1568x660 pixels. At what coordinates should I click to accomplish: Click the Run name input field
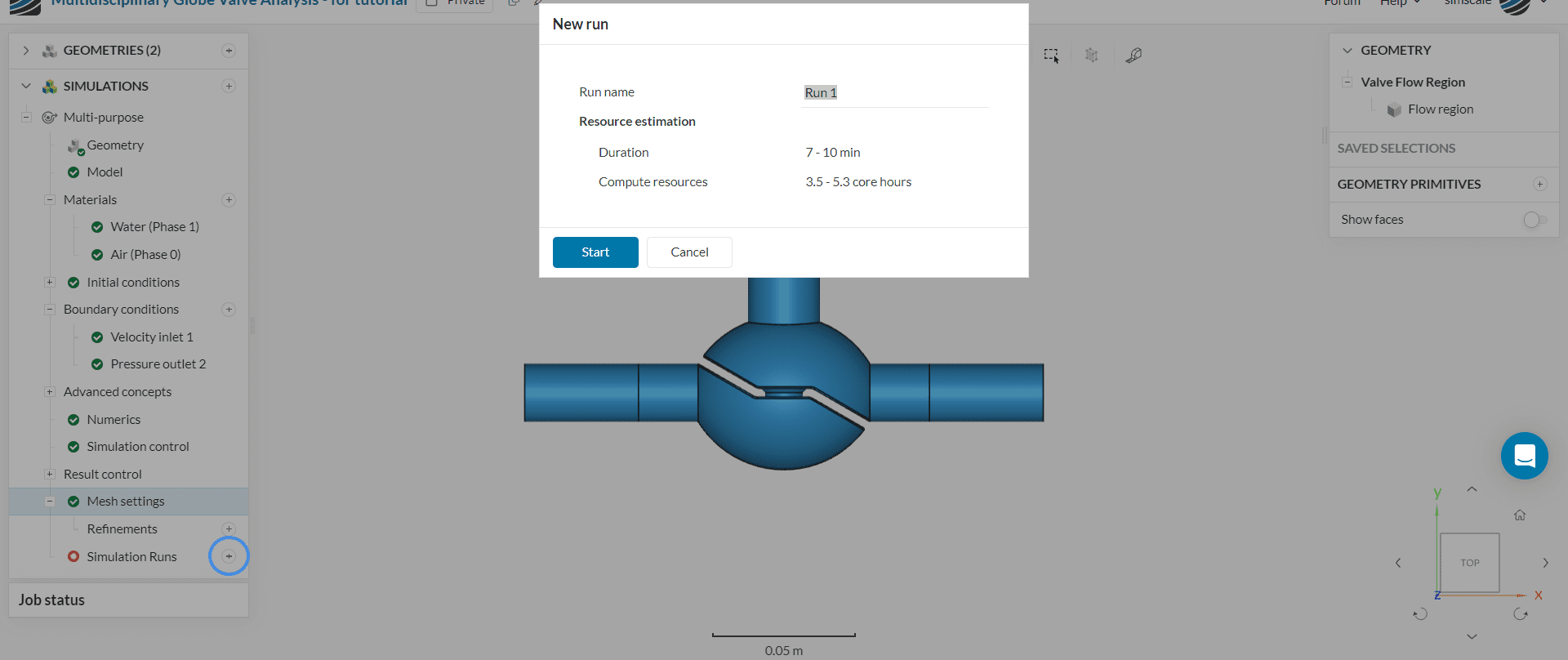pyautogui.click(x=894, y=93)
